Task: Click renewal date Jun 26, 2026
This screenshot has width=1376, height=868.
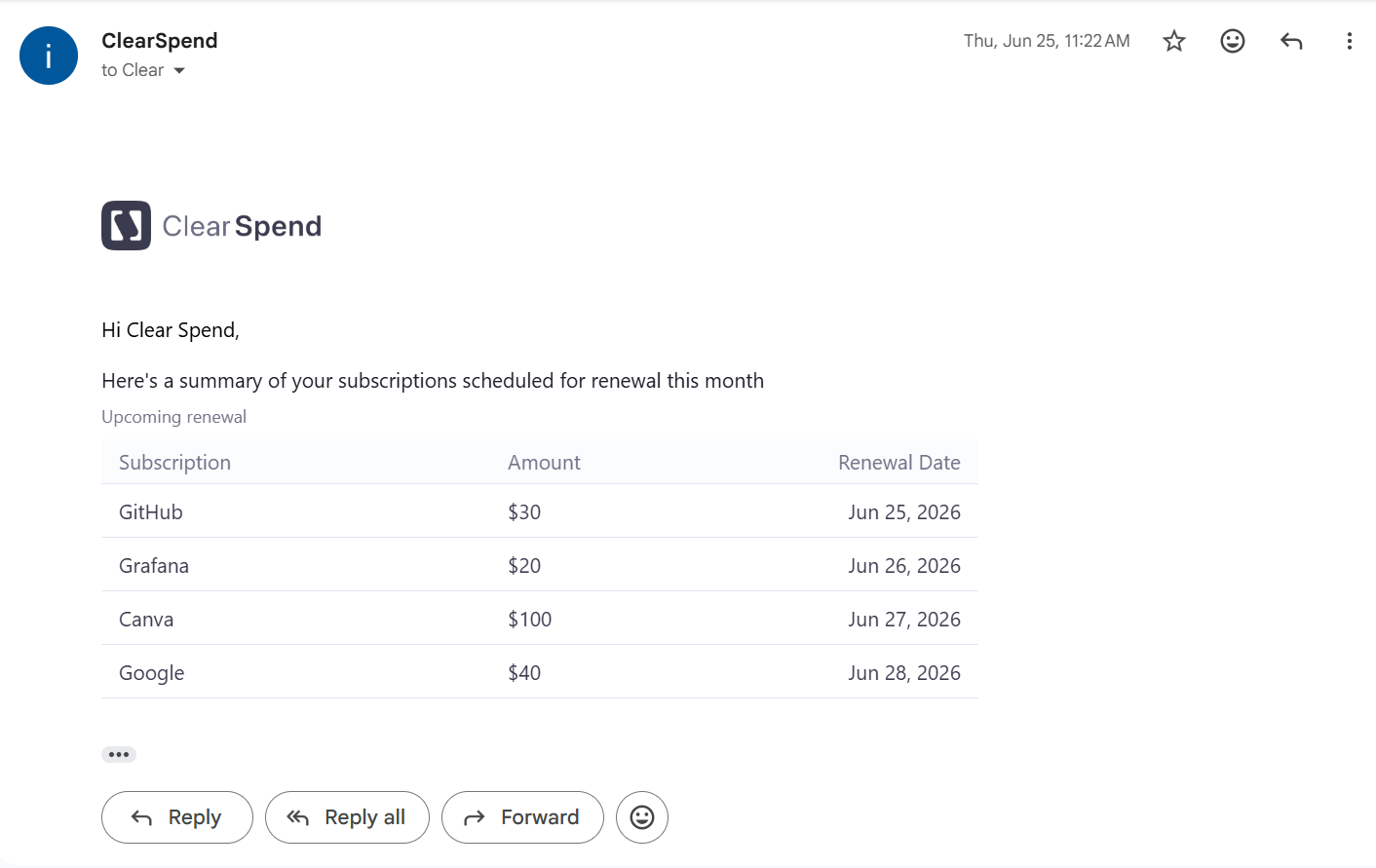Action: pos(904,566)
